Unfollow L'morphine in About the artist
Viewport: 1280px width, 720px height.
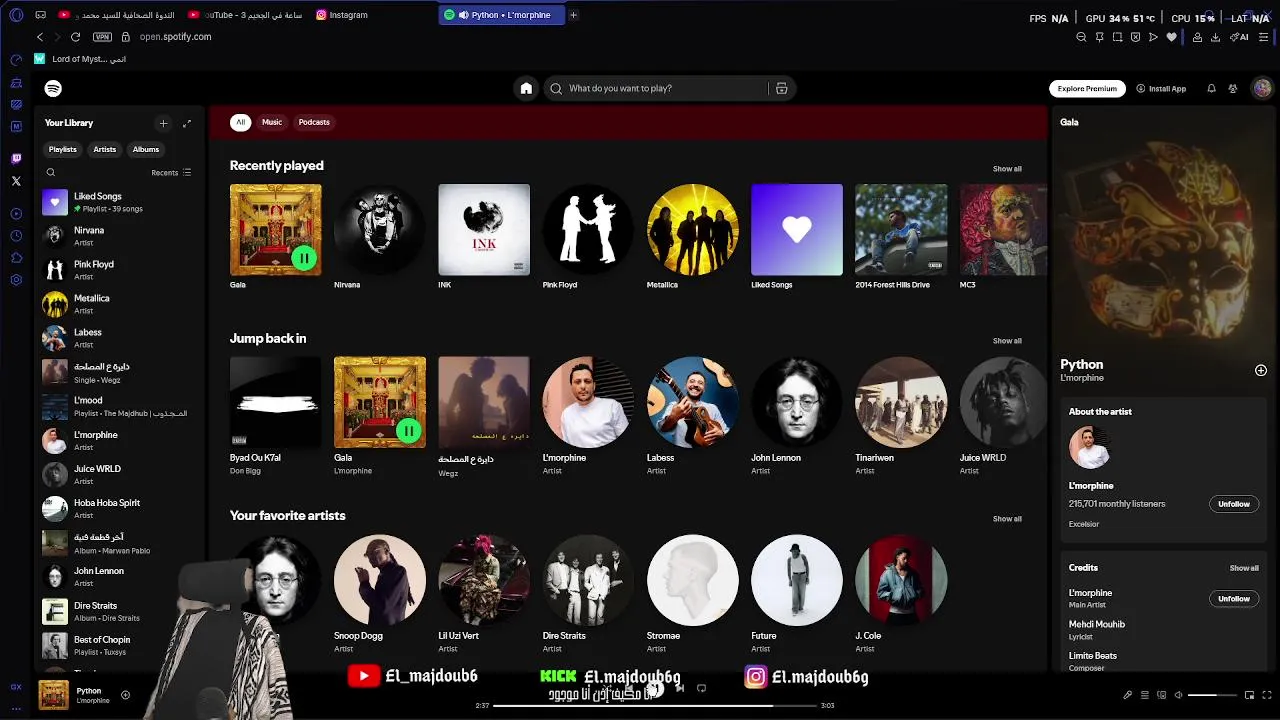coord(1233,504)
